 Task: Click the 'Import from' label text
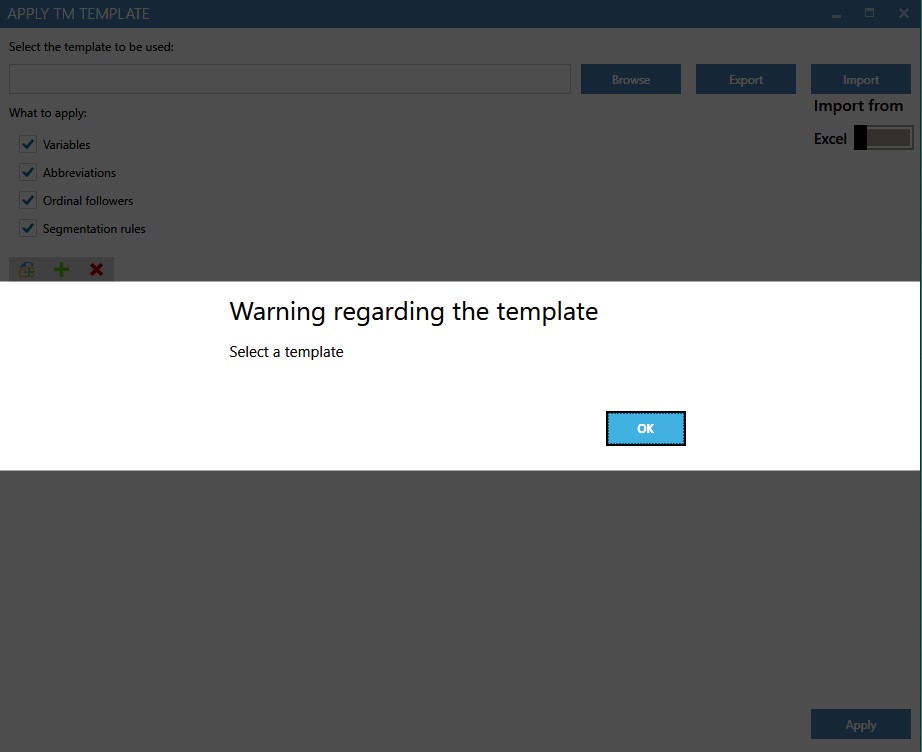point(858,106)
